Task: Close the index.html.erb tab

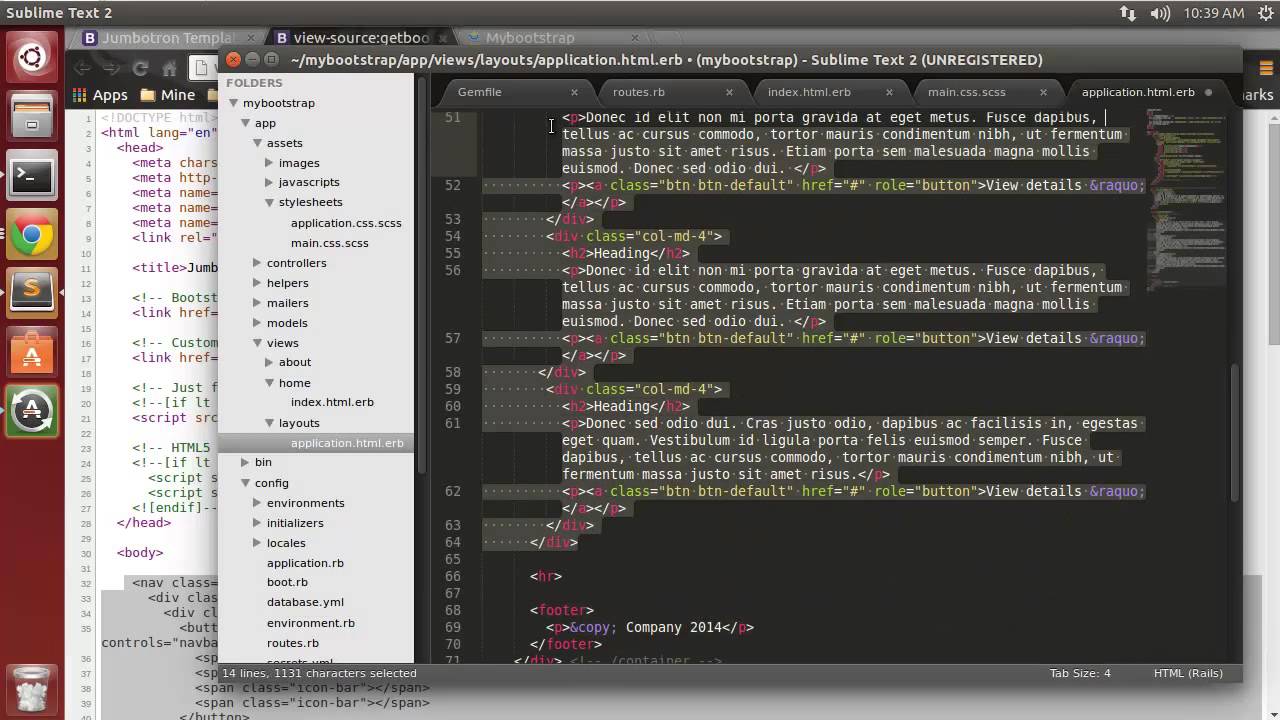Action: 887,92
